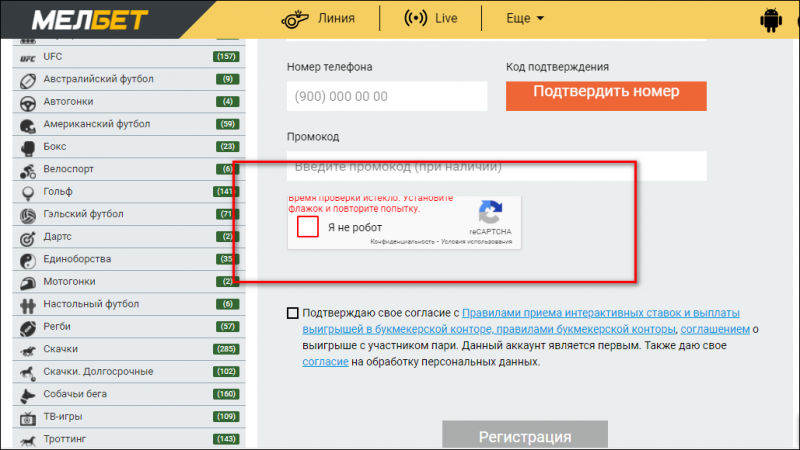Click the Американский футбол label

point(96,124)
